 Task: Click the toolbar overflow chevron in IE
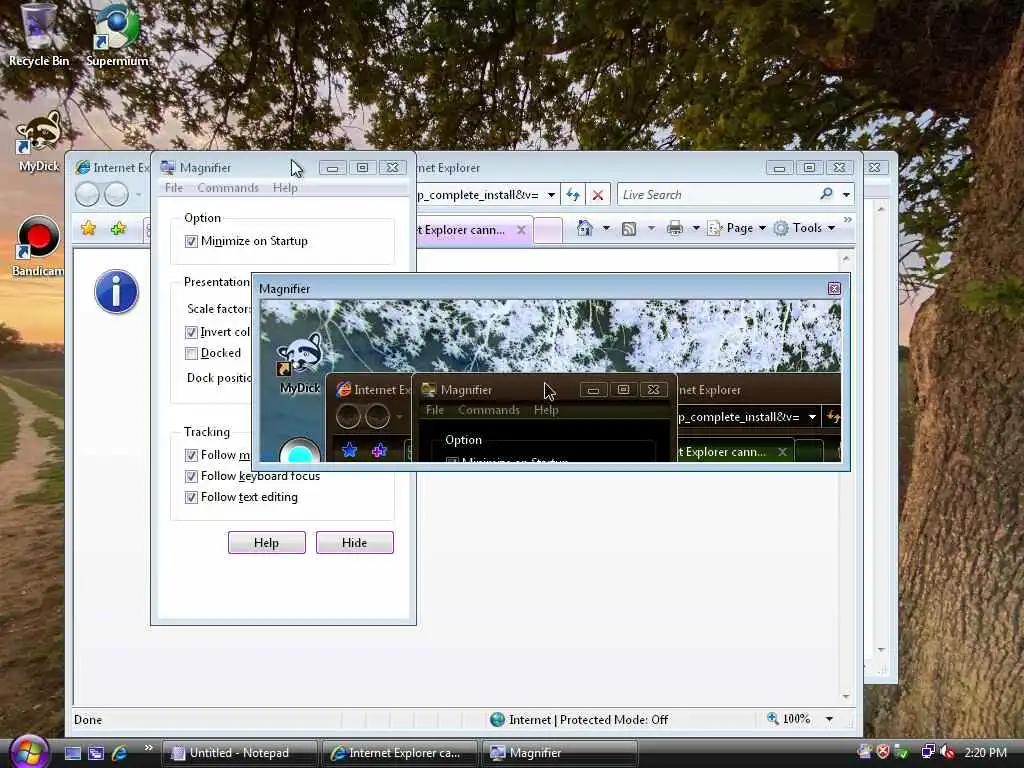[848, 220]
